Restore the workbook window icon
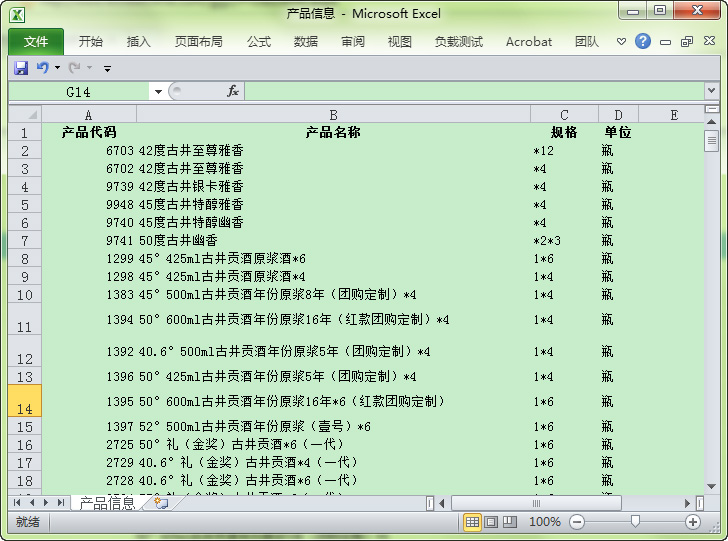Viewport: 728px width, 541px height. (687, 42)
